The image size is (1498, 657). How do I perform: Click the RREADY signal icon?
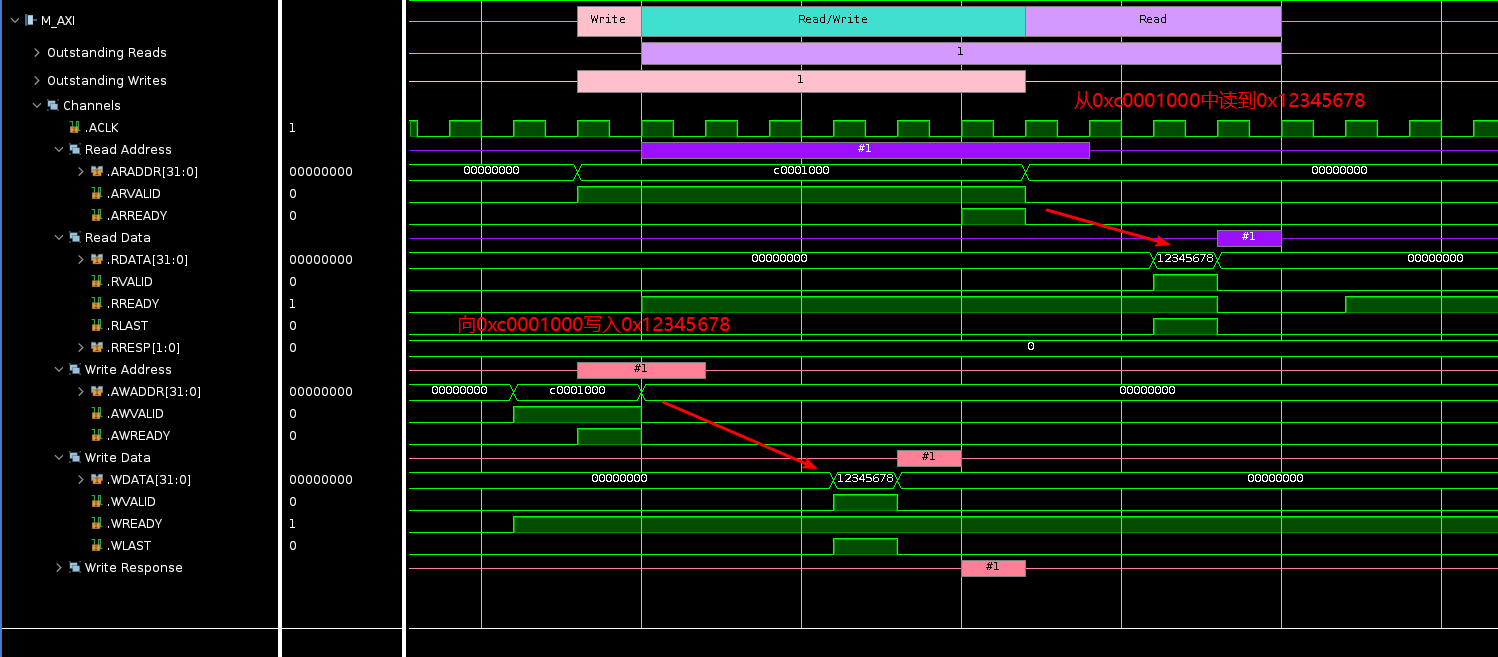coord(97,303)
